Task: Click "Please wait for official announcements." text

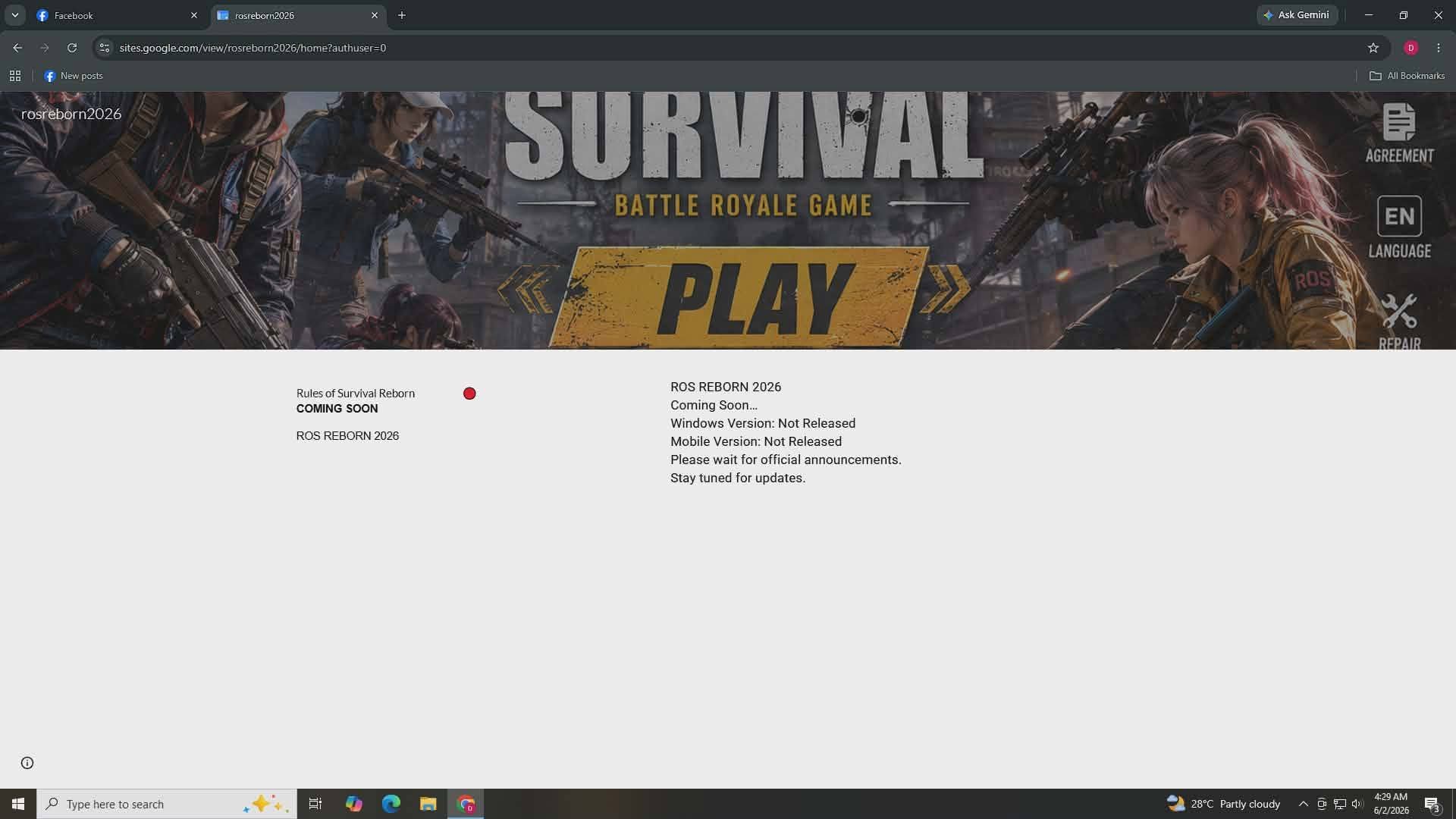Action: point(786,460)
